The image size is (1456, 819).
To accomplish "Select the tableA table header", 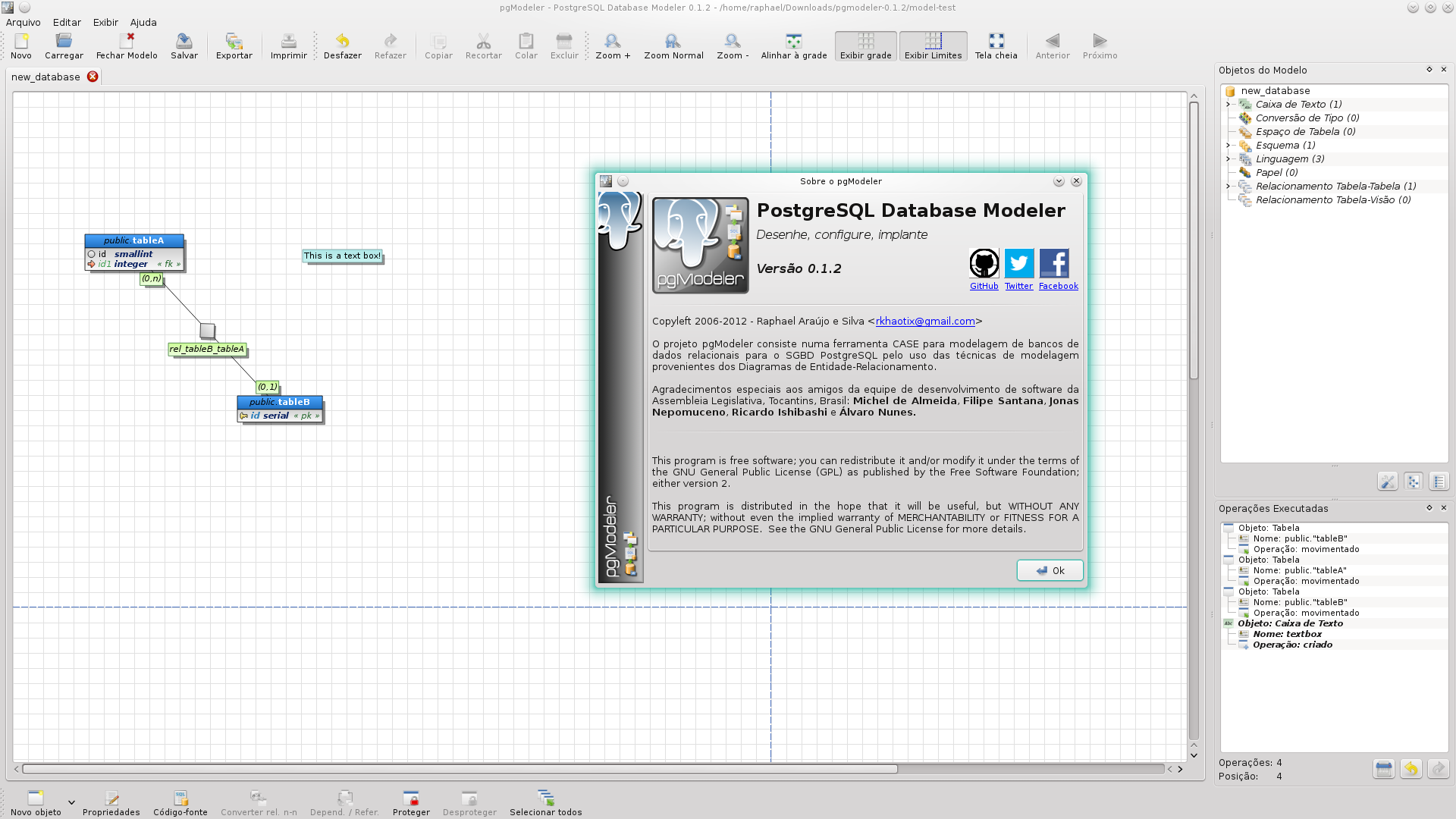I will 134,240.
